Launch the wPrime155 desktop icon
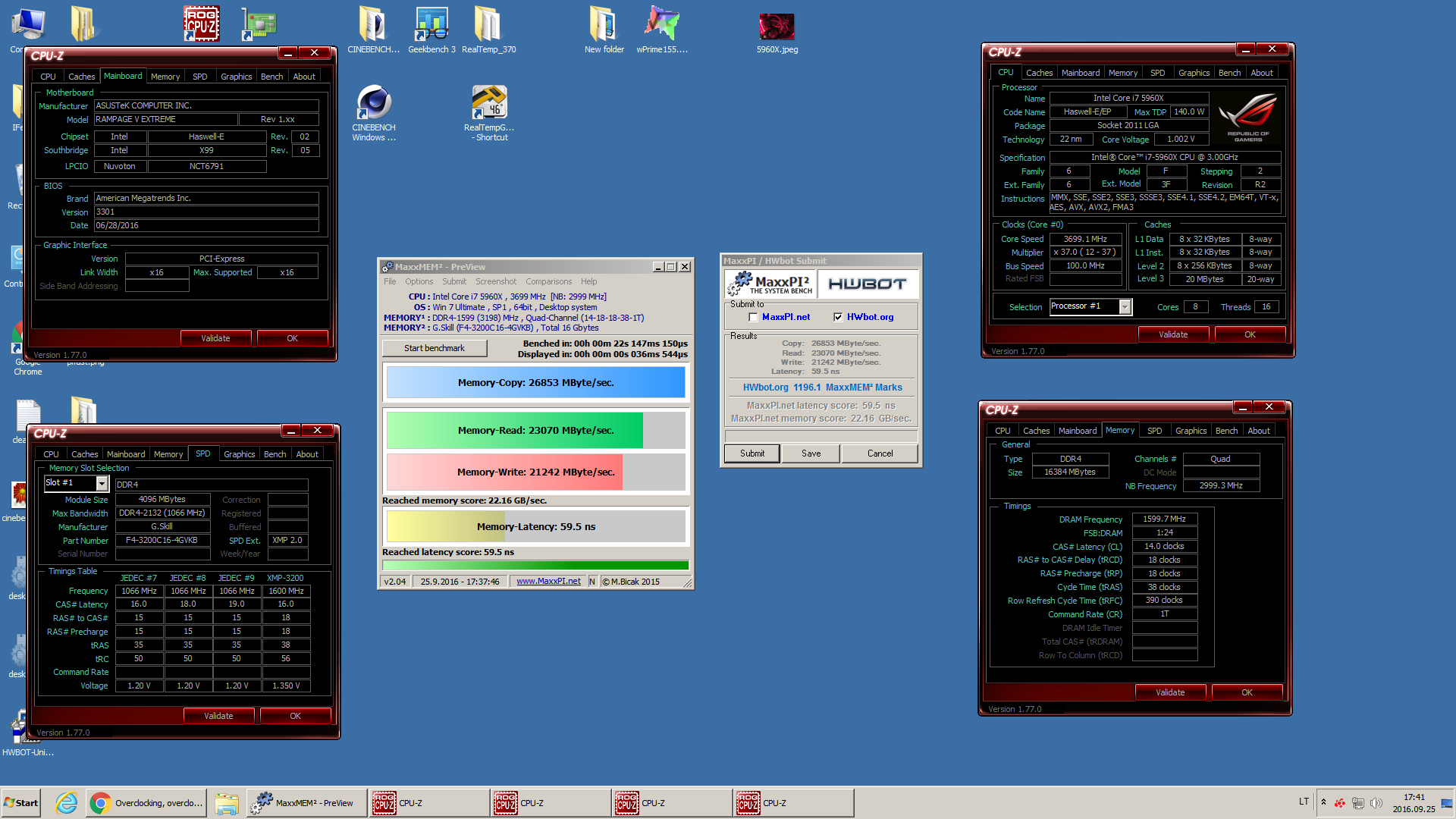This screenshot has height=819, width=1456. [x=662, y=30]
